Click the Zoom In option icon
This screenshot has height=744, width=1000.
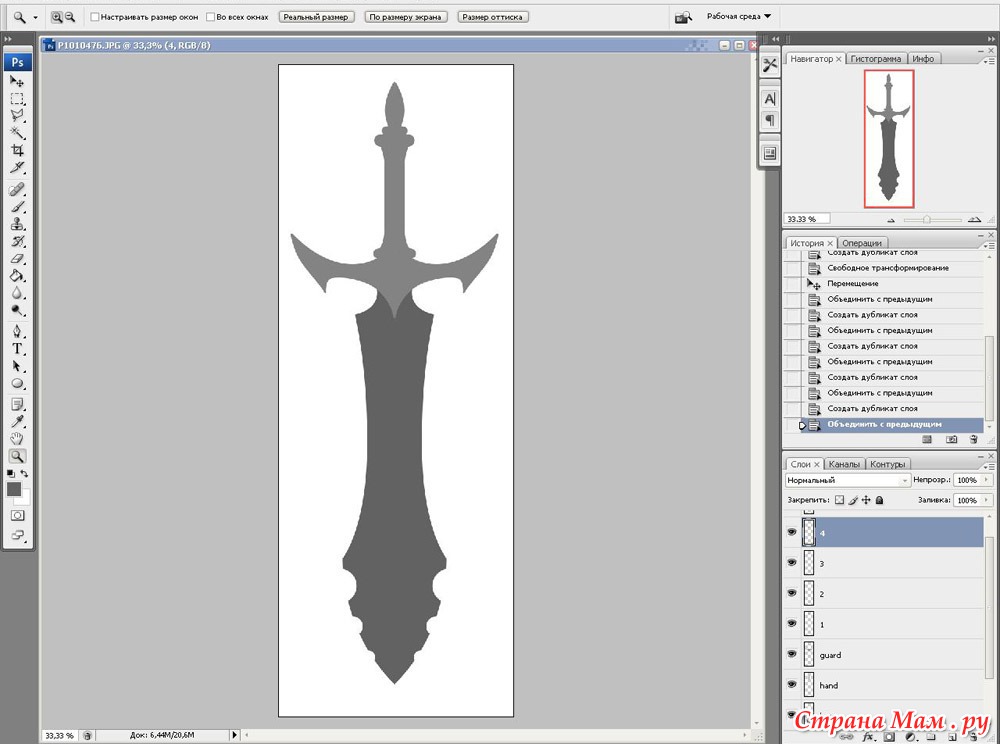coord(57,17)
